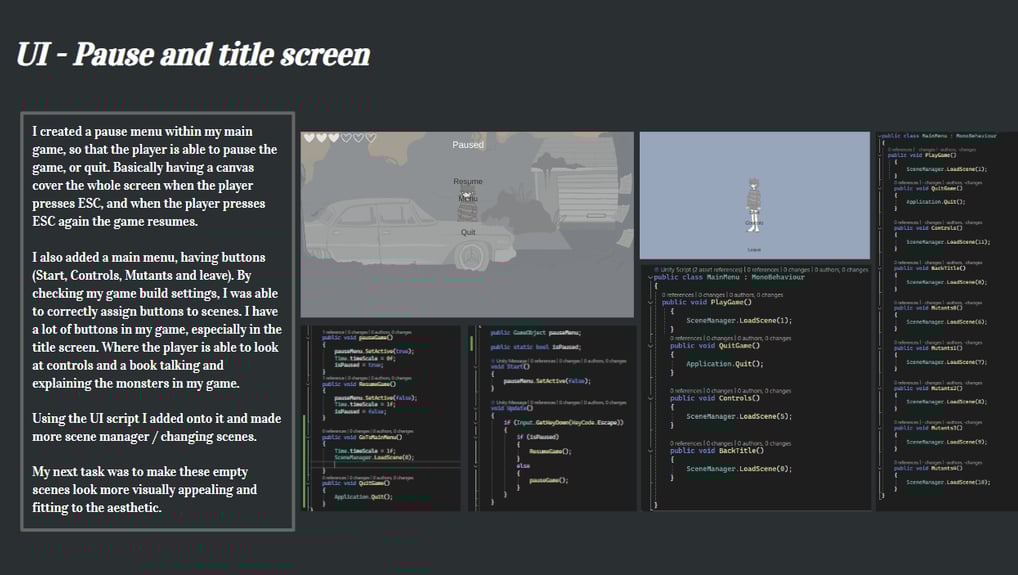Click the last empty heart icon

(371, 138)
